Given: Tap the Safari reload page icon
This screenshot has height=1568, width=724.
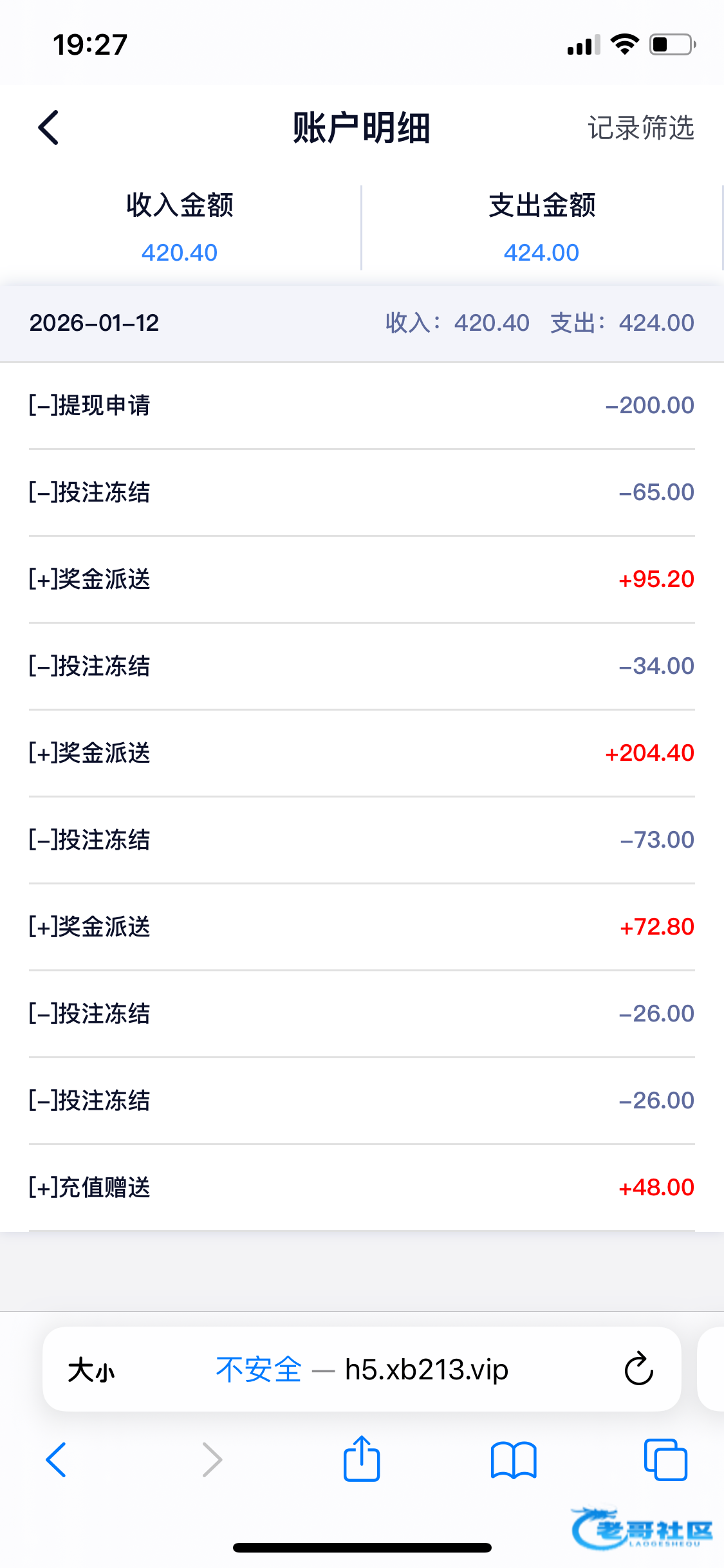Looking at the screenshot, I should tap(638, 1368).
